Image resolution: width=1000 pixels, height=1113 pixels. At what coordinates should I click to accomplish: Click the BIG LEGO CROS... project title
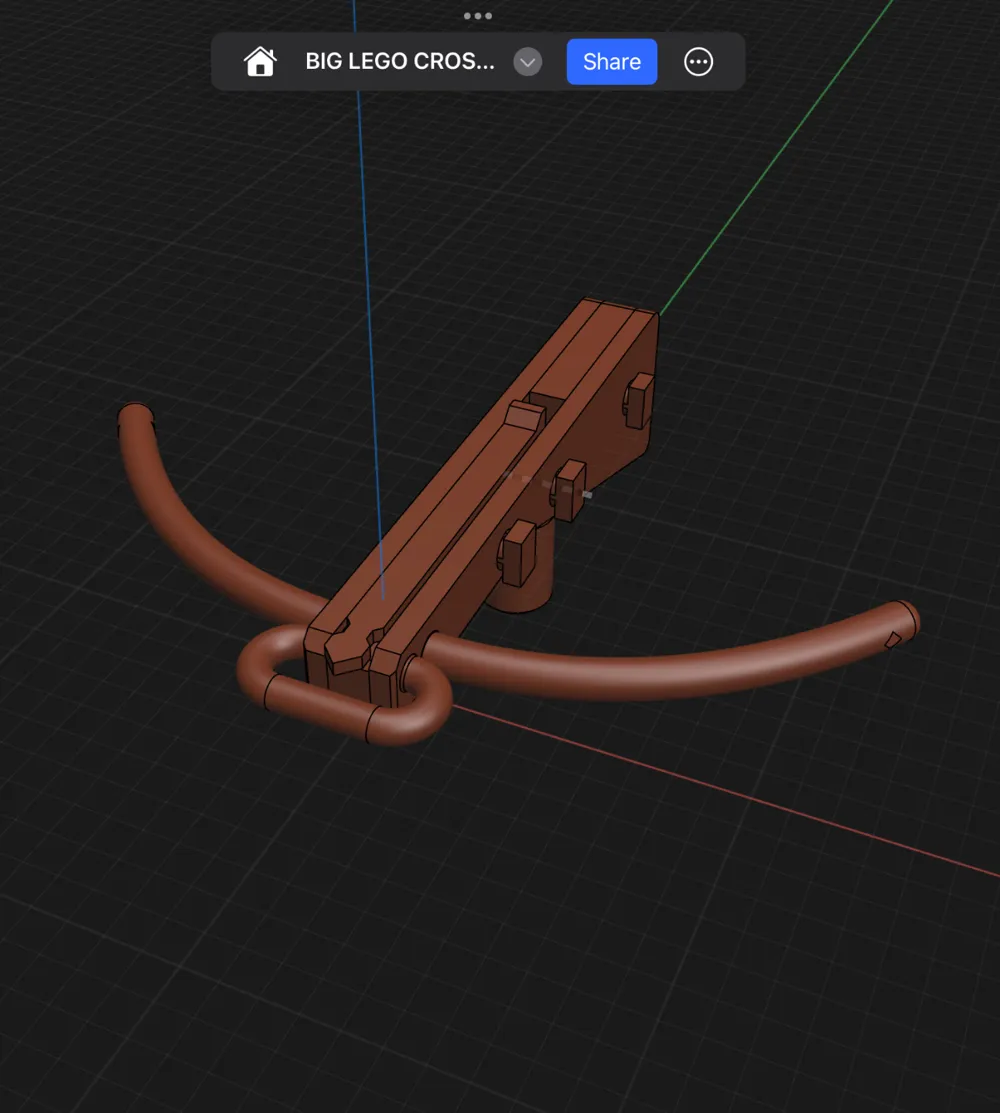400,62
